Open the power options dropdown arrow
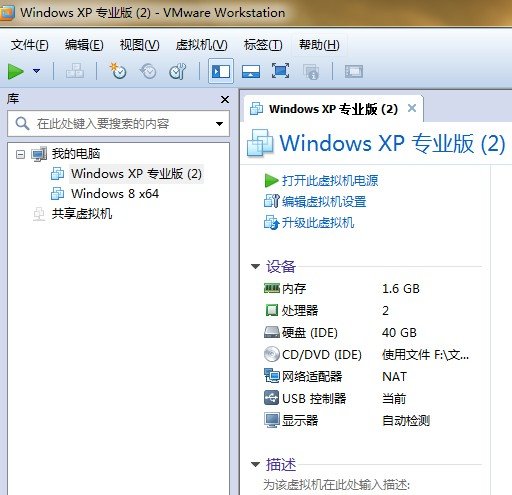 (x=36, y=71)
